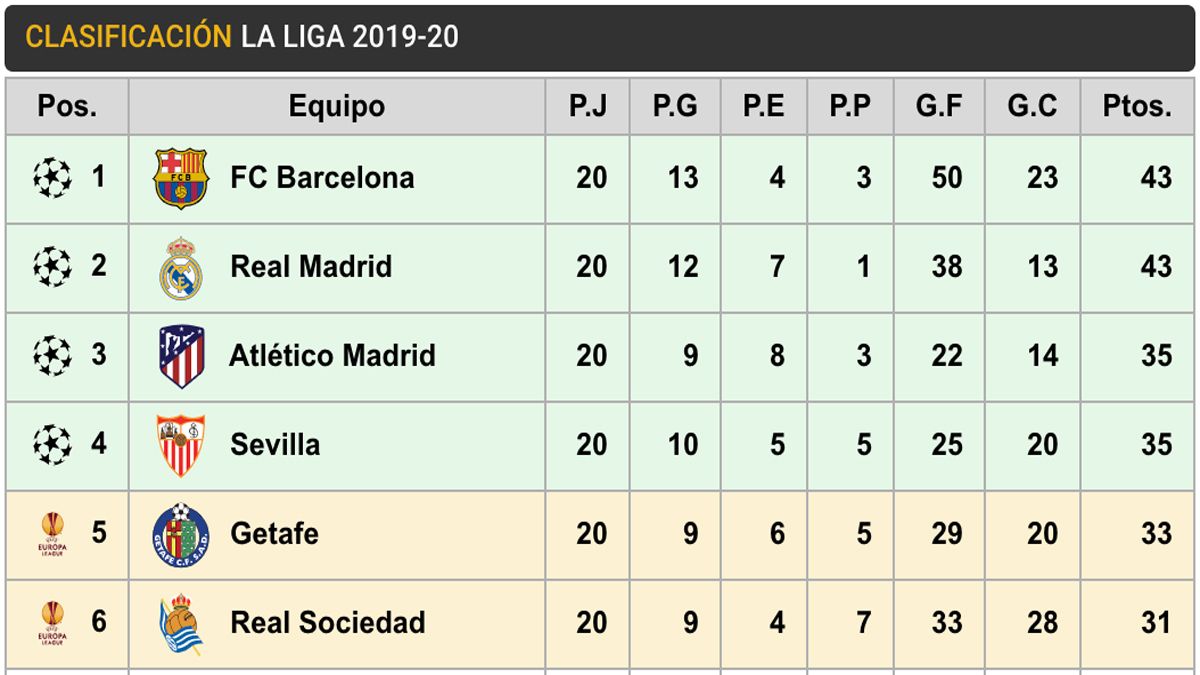The width and height of the screenshot is (1200, 675).
Task: Sort table by the Ptos. column header
Action: pos(1137,106)
